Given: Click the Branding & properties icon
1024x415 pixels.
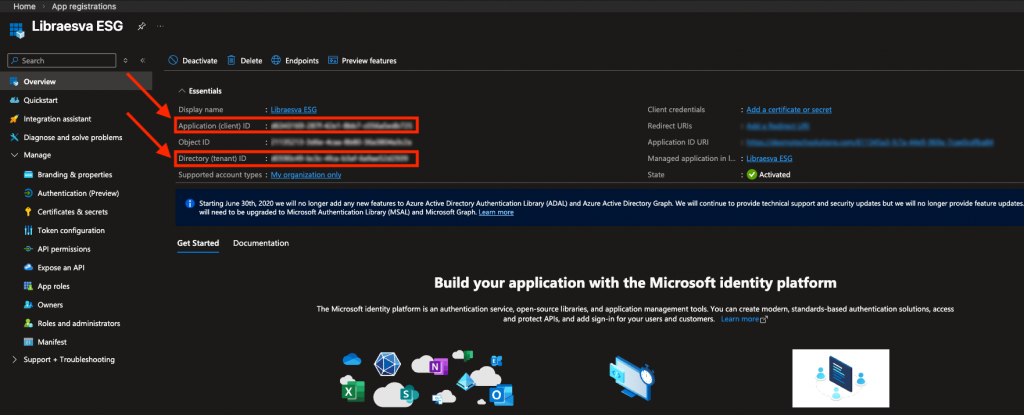Looking at the screenshot, I should coord(28,174).
